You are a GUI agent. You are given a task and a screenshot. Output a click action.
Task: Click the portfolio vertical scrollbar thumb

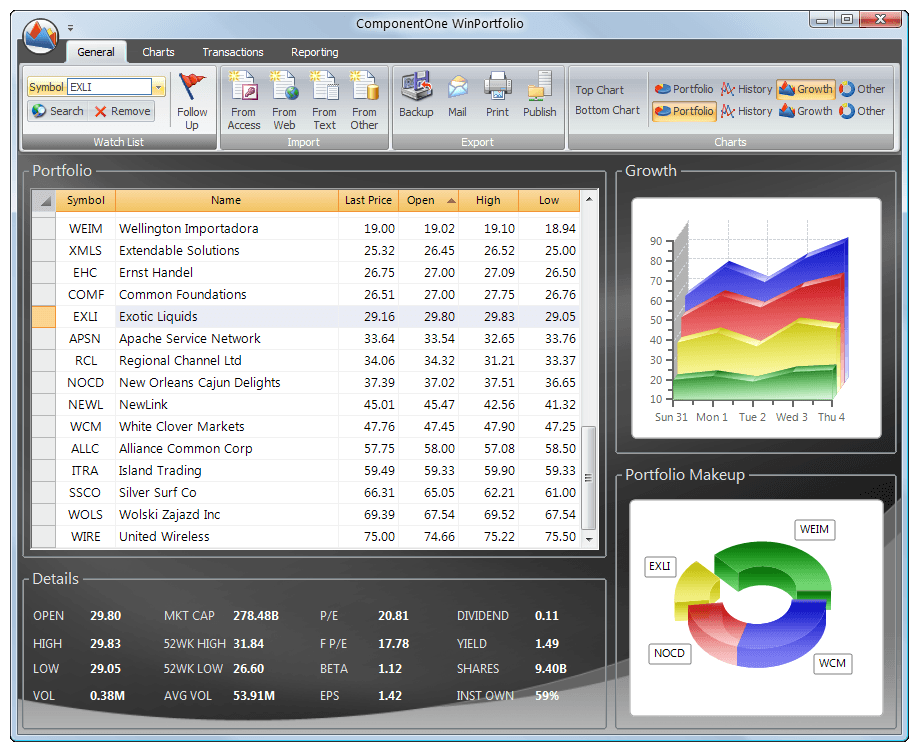tap(589, 478)
